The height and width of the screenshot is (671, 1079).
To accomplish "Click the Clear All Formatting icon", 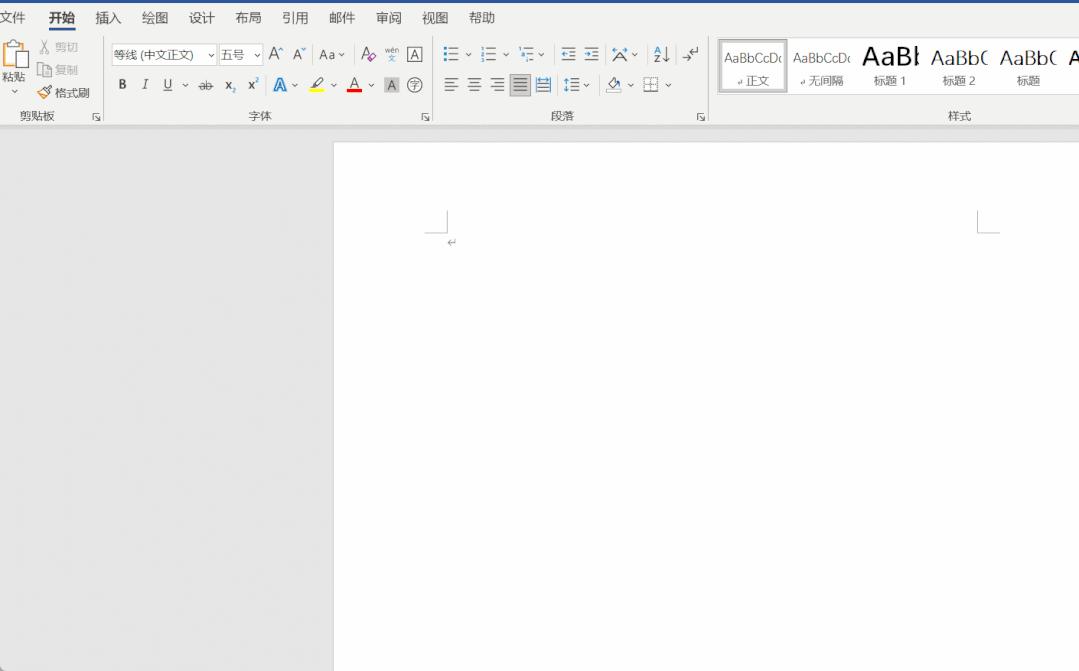I will [368, 55].
